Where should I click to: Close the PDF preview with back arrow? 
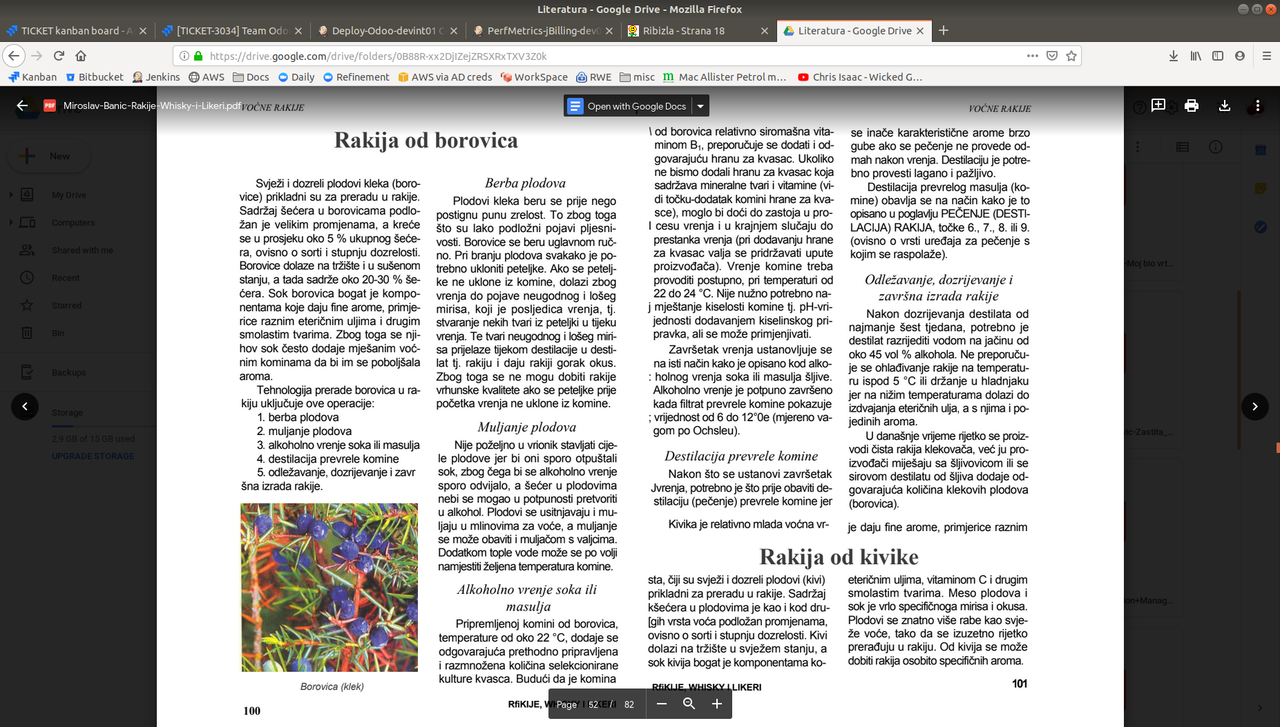(22, 105)
